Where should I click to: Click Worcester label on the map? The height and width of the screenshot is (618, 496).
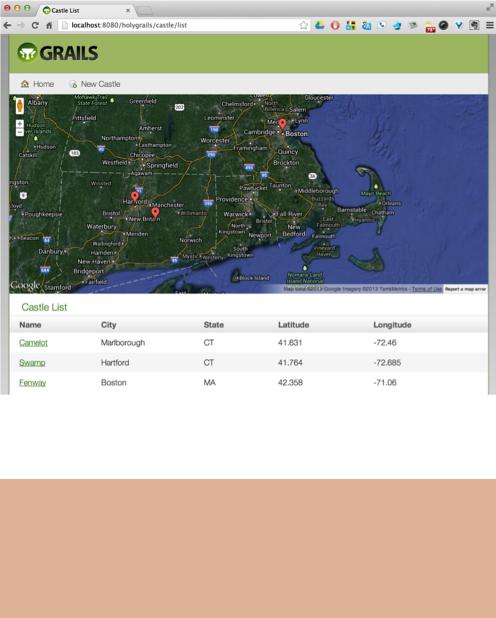point(215,140)
